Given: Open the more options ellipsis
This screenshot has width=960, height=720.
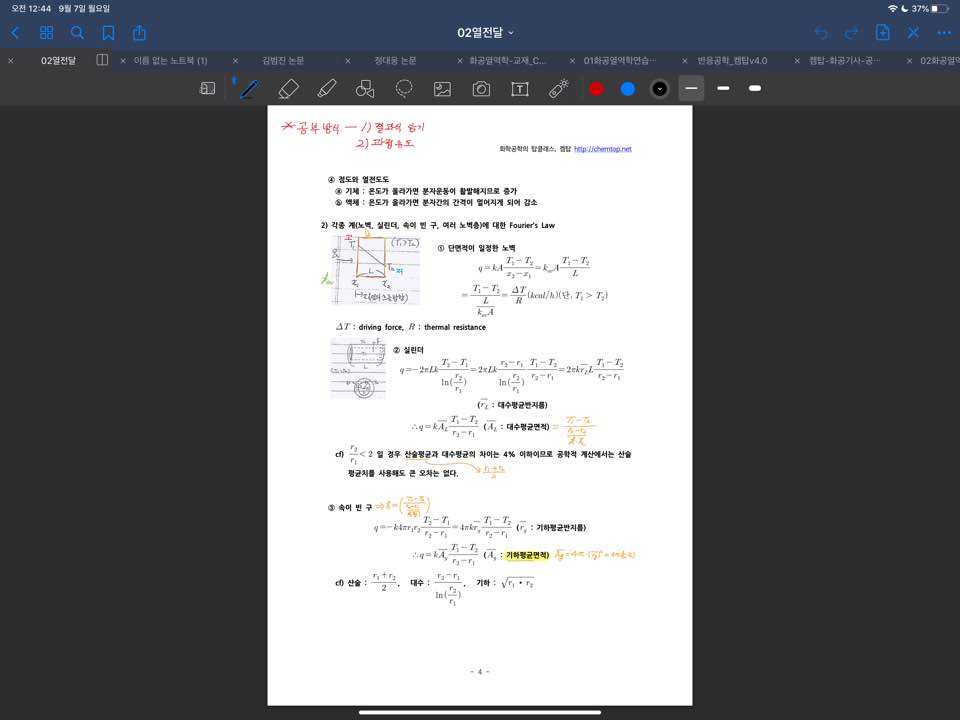Looking at the screenshot, I should pos(944,32).
